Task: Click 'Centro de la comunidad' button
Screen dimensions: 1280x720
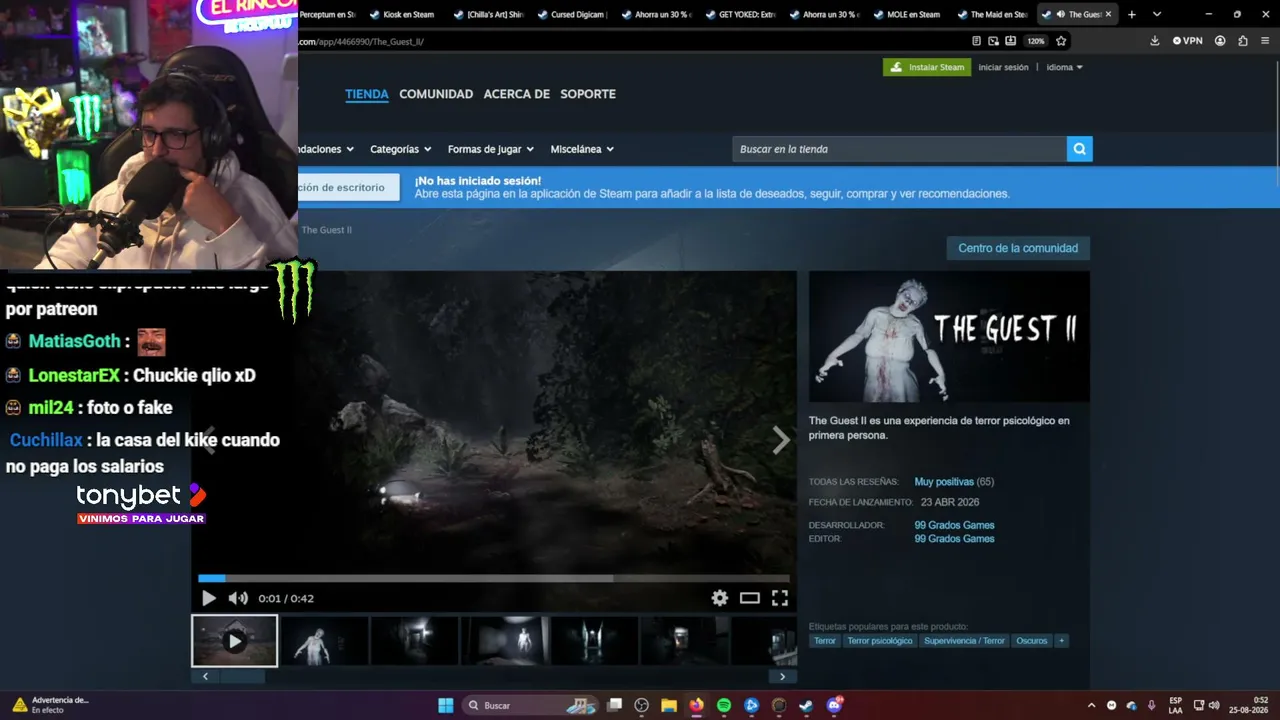Action: [x=1018, y=248]
